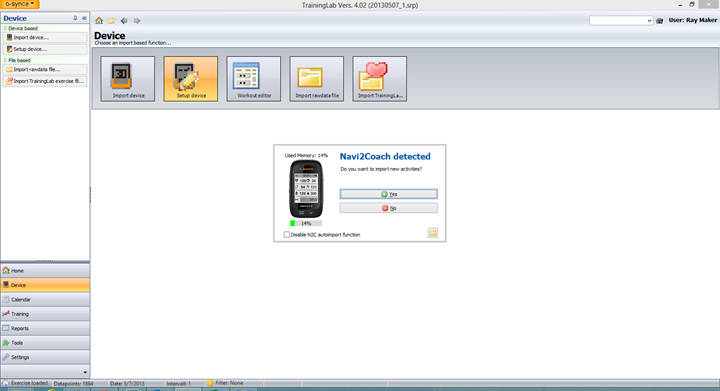Viewport: 720px width, 391px height.
Task: Switch to the Training navigation section
Action: [45, 314]
